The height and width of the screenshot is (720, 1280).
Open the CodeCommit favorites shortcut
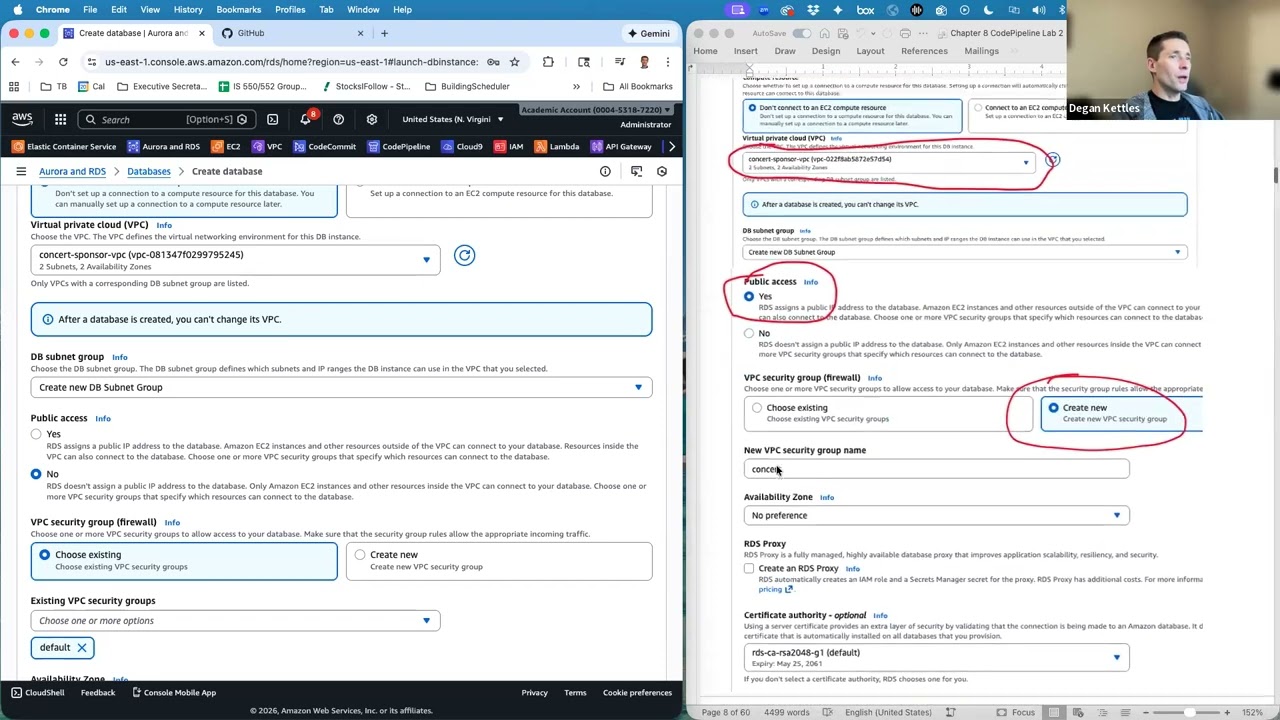tap(324, 146)
